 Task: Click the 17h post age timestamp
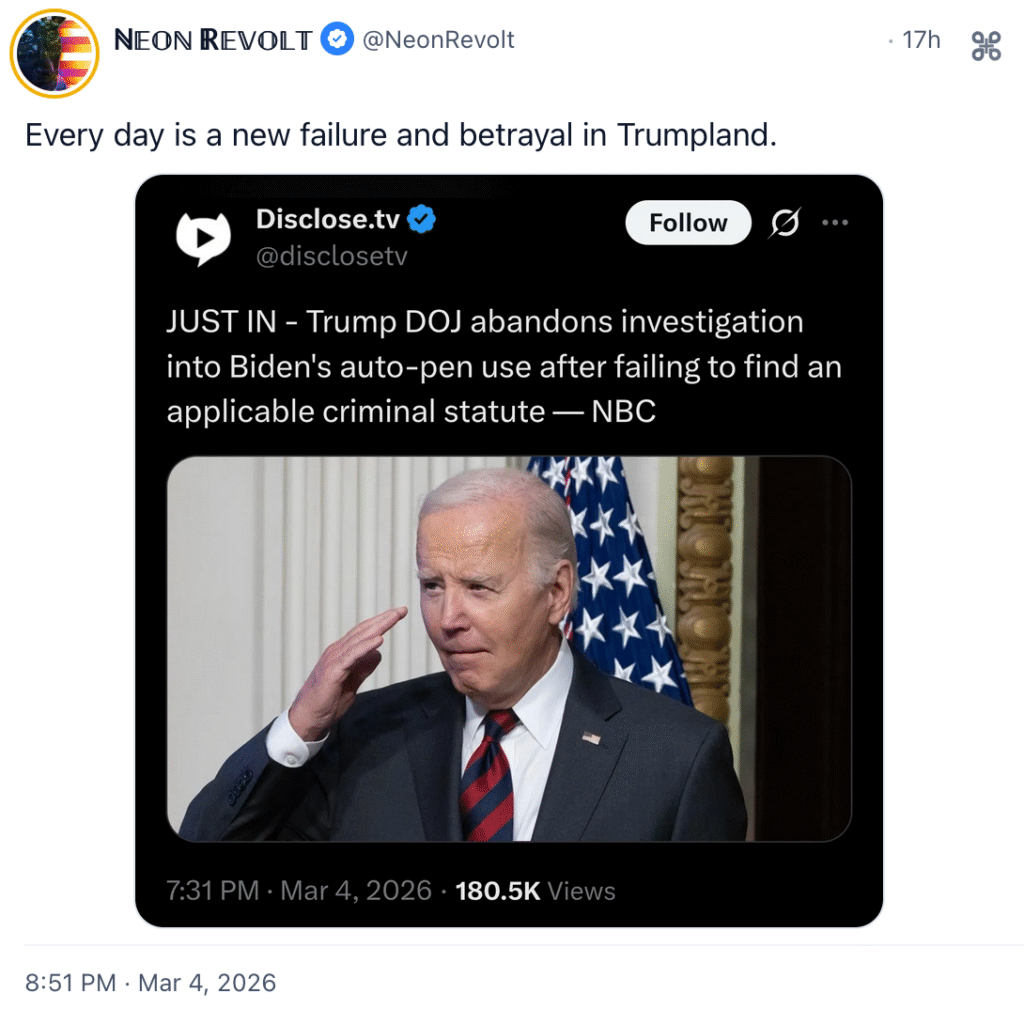921,40
